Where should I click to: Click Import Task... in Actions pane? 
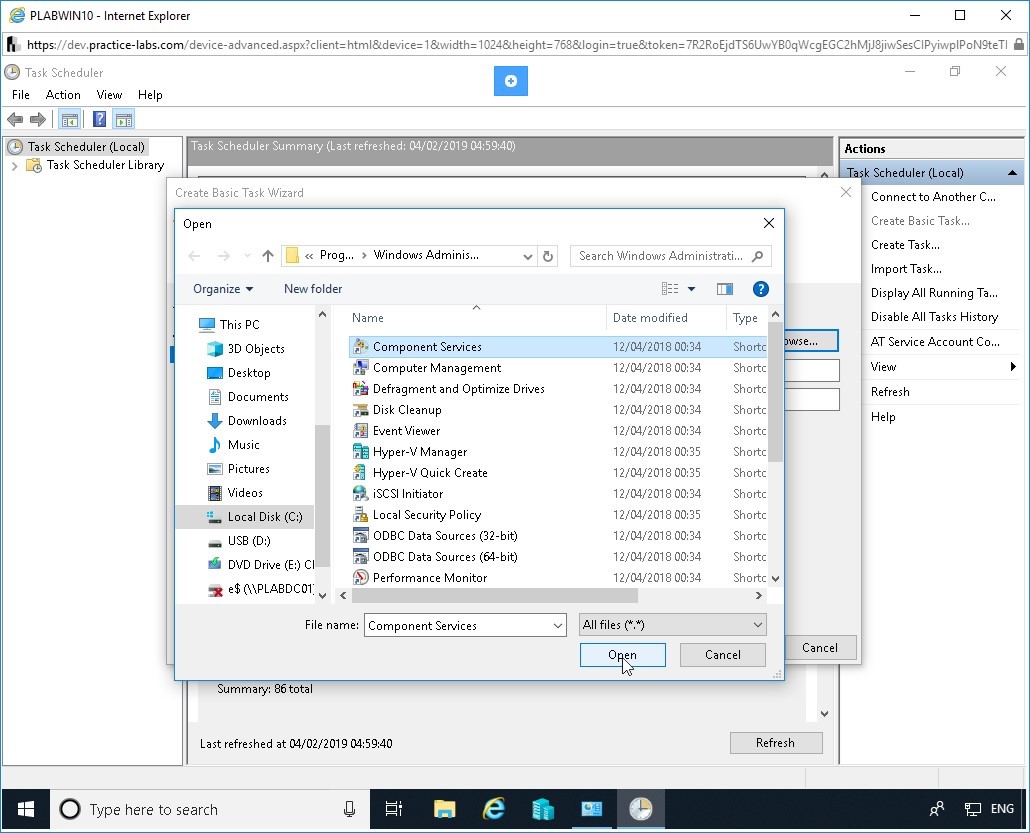[906, 269]
